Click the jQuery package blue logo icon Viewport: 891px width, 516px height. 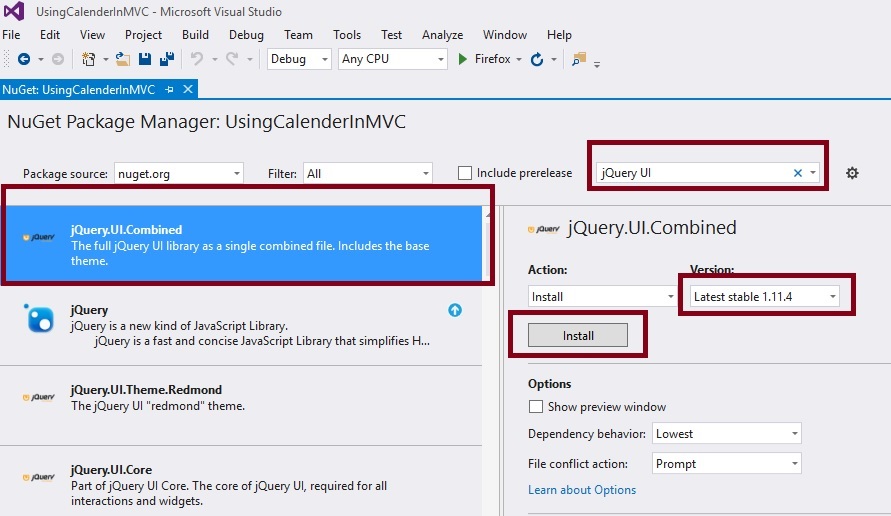[40, 318]
